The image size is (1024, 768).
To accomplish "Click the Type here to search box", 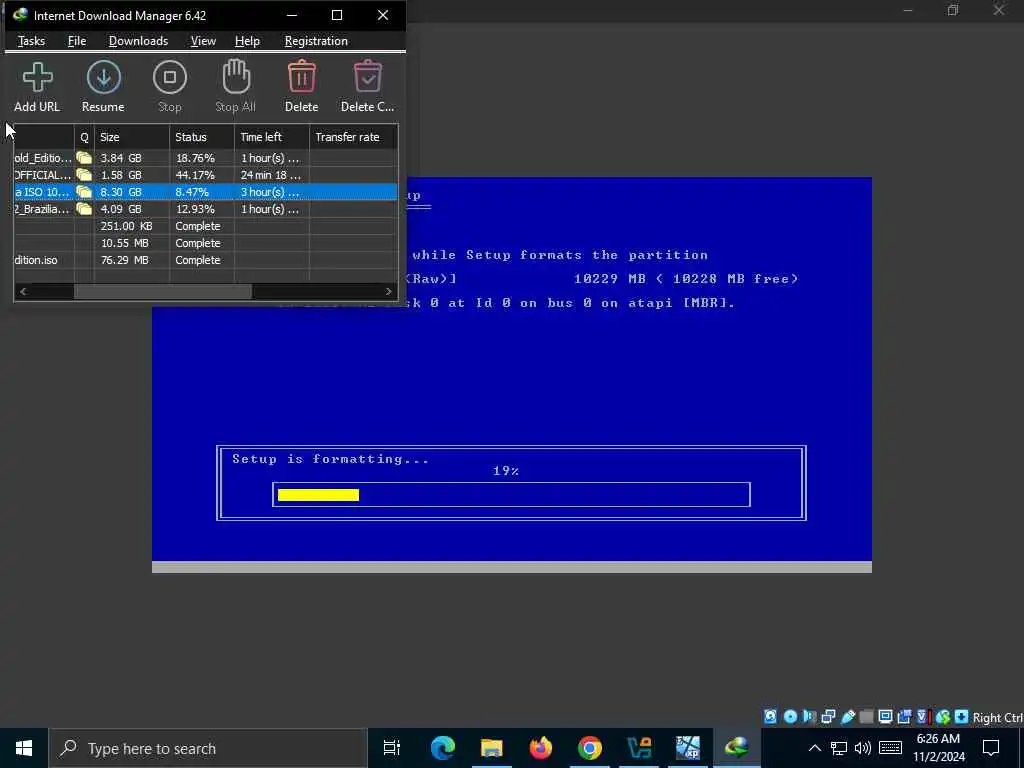I will tap(208, 748).
